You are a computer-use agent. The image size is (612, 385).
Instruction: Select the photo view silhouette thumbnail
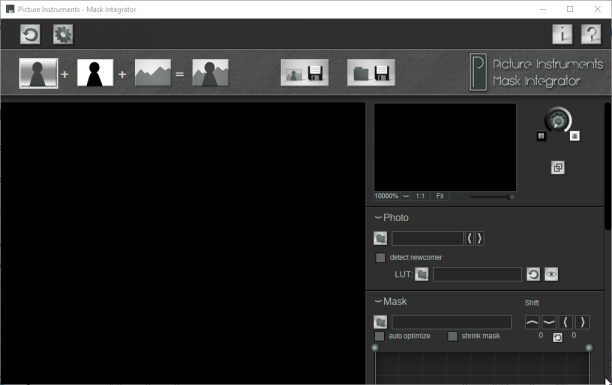tap(38, 73)
